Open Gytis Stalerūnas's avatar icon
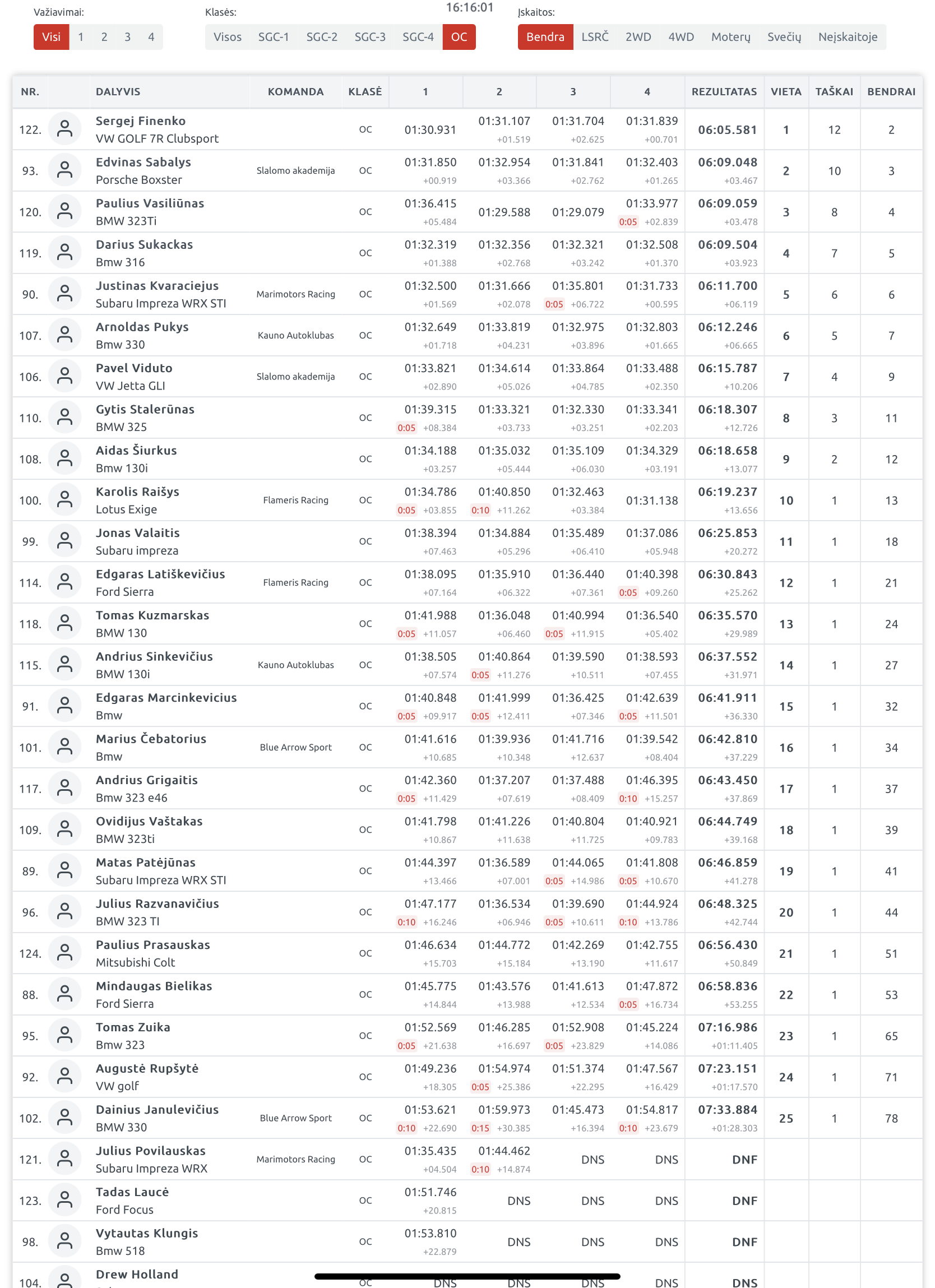935x1288 pixels. 66,418
